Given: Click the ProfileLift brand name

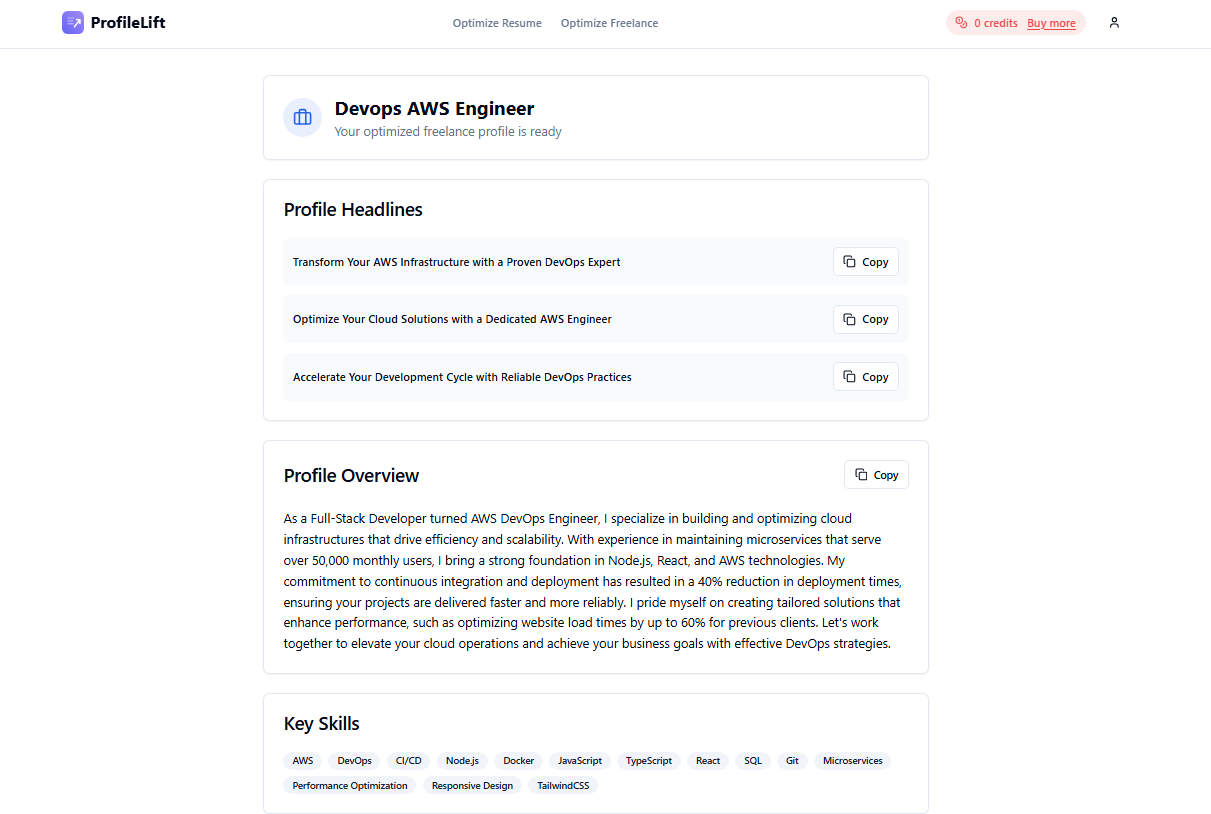Looking at the screenshot, I should tap(128, 23).
